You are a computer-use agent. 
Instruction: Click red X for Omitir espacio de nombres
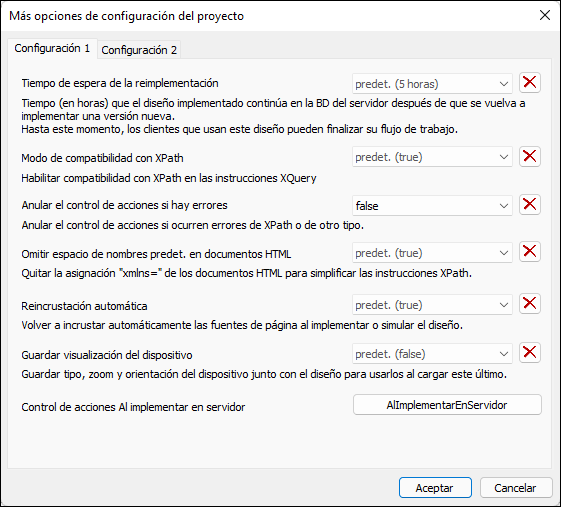tap(530, 252)
